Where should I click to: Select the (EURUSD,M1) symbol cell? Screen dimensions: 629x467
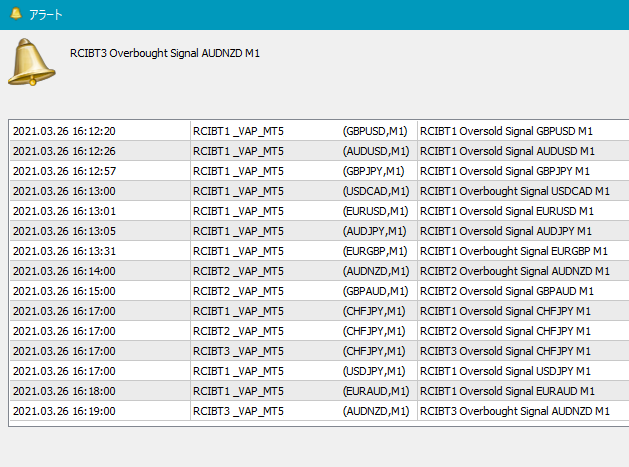click(375, 211)
